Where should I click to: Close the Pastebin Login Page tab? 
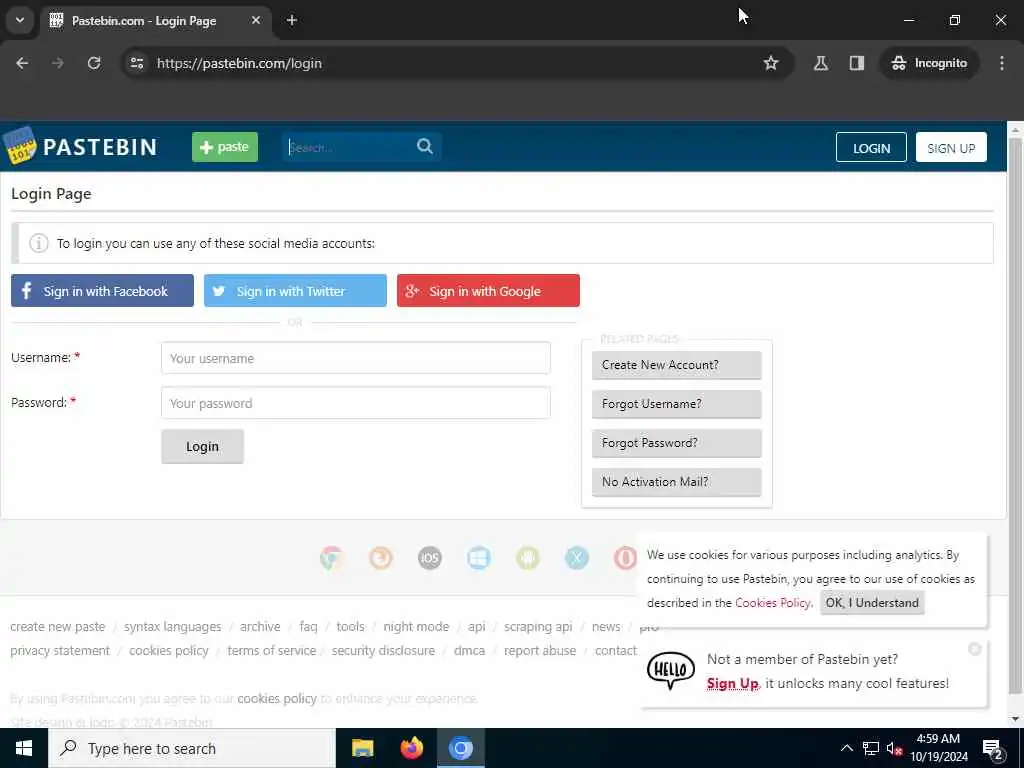(x=256, y=20)
